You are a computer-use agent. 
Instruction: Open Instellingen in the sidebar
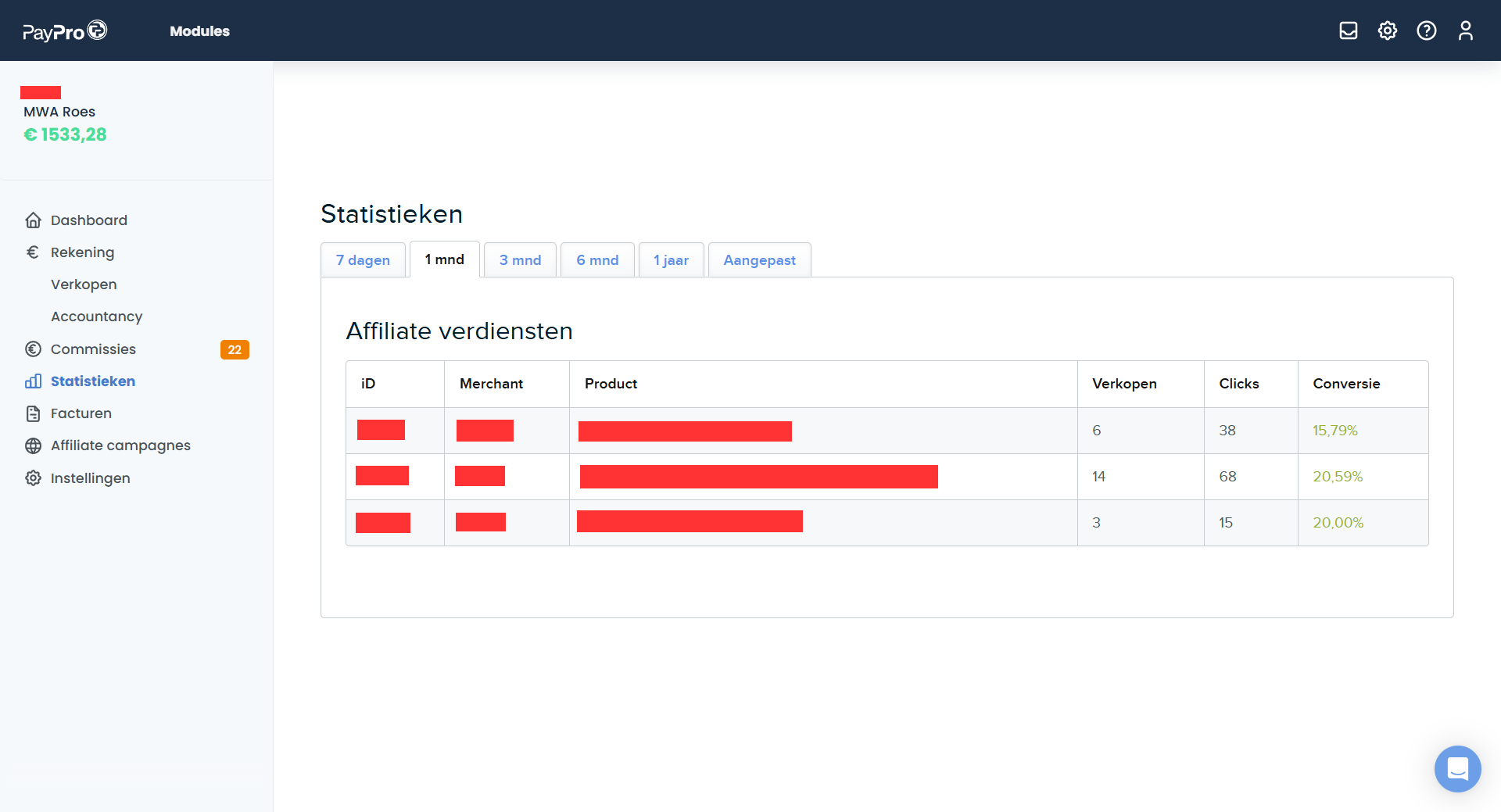[90, 478]
